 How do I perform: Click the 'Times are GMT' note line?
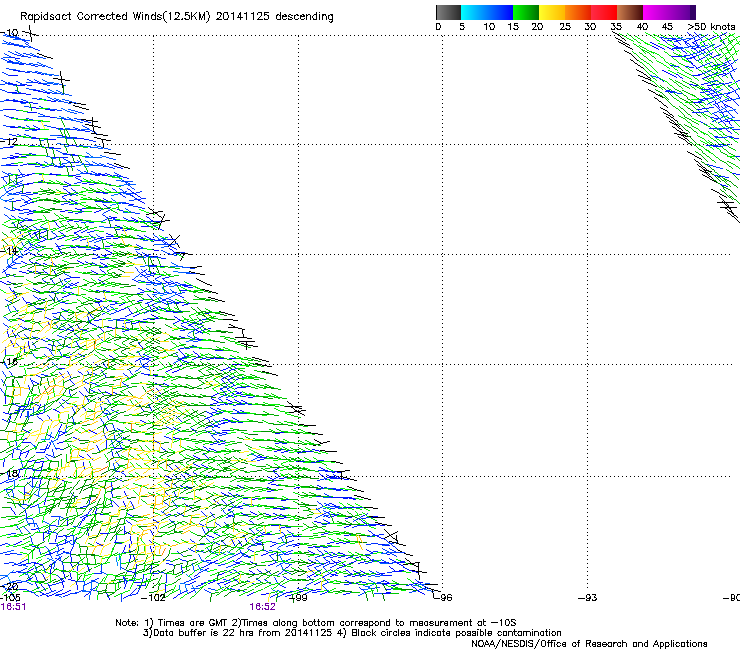click(316, 623)
